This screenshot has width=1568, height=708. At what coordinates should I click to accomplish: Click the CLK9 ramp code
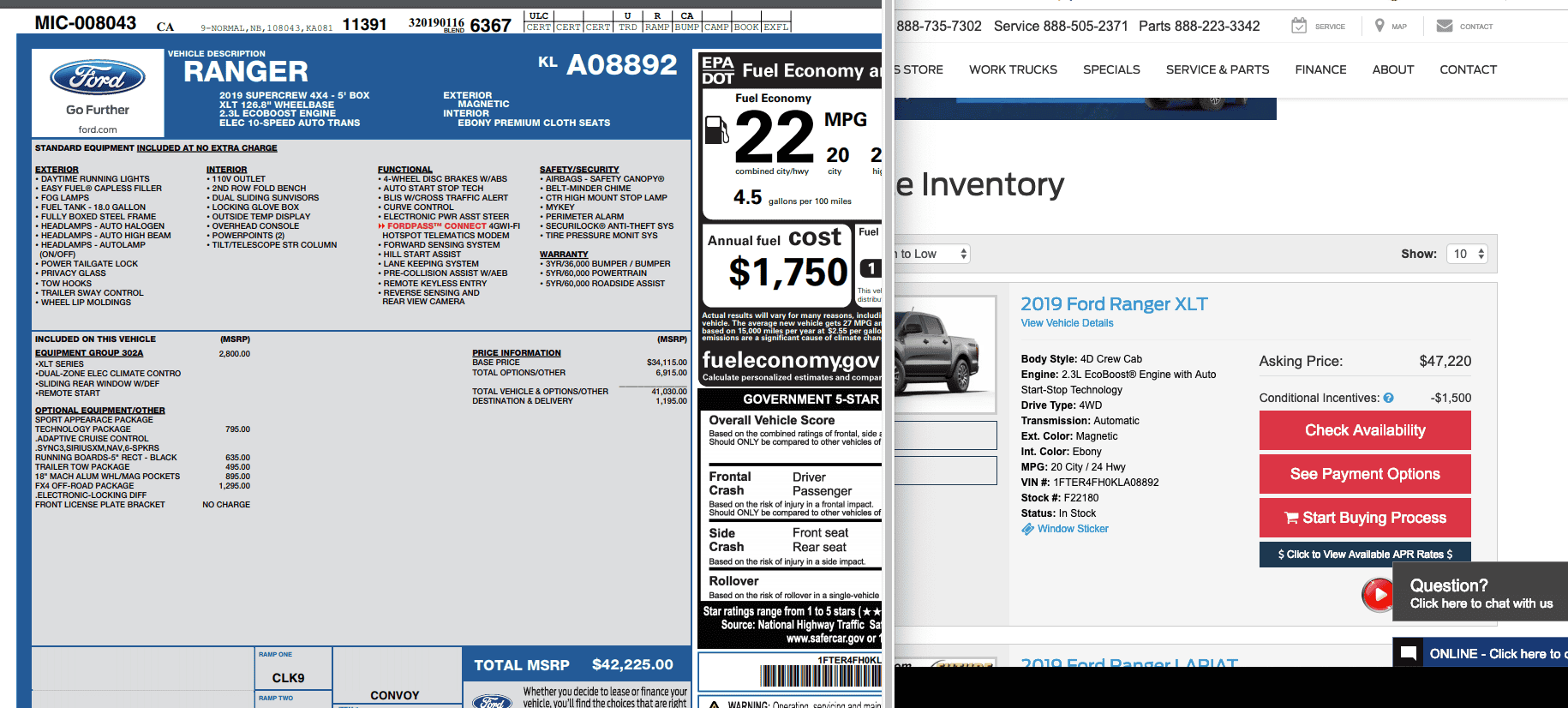click(x=289, y=678)
